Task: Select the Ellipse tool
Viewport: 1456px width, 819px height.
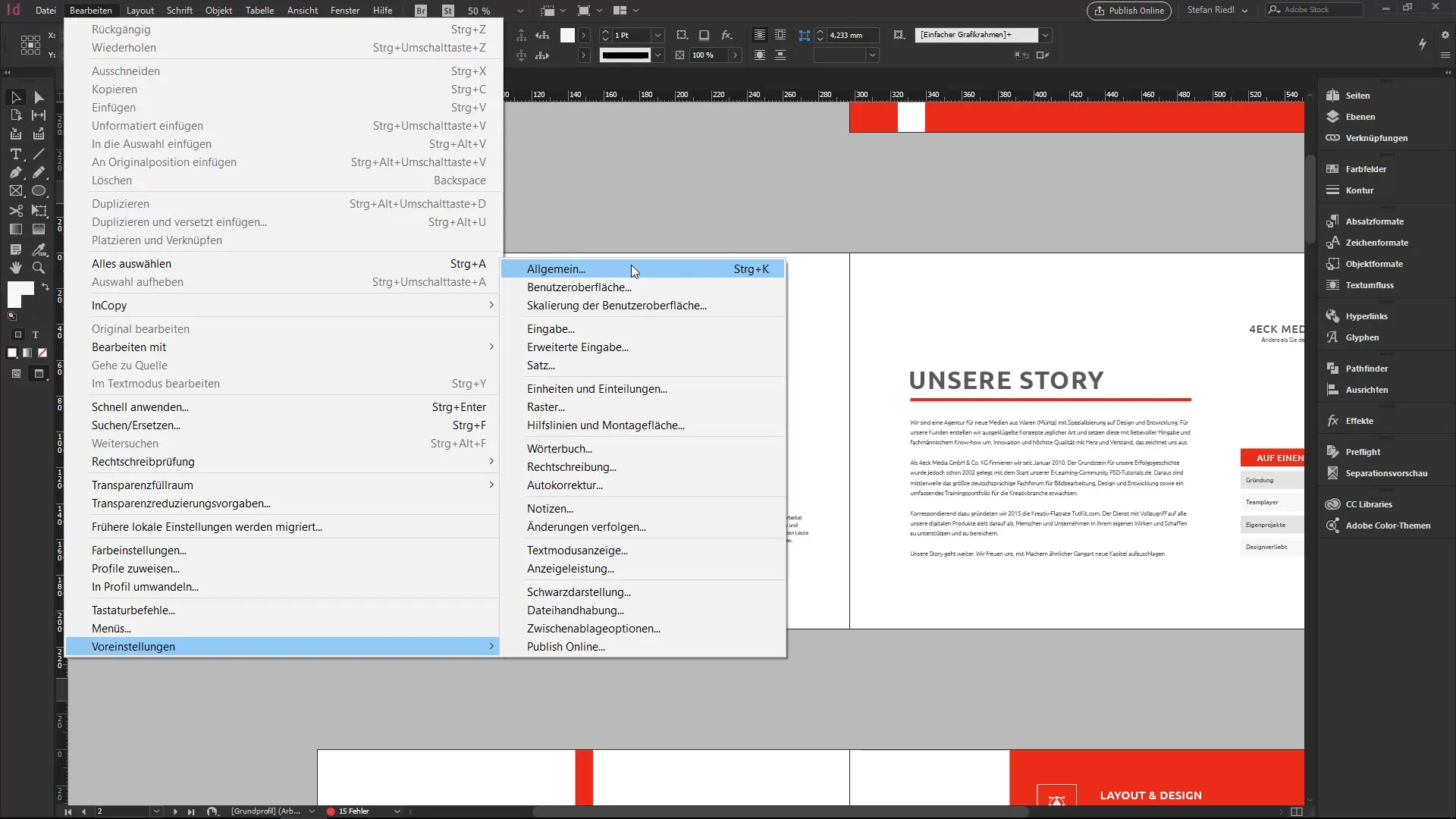Action: pos(39,191)
